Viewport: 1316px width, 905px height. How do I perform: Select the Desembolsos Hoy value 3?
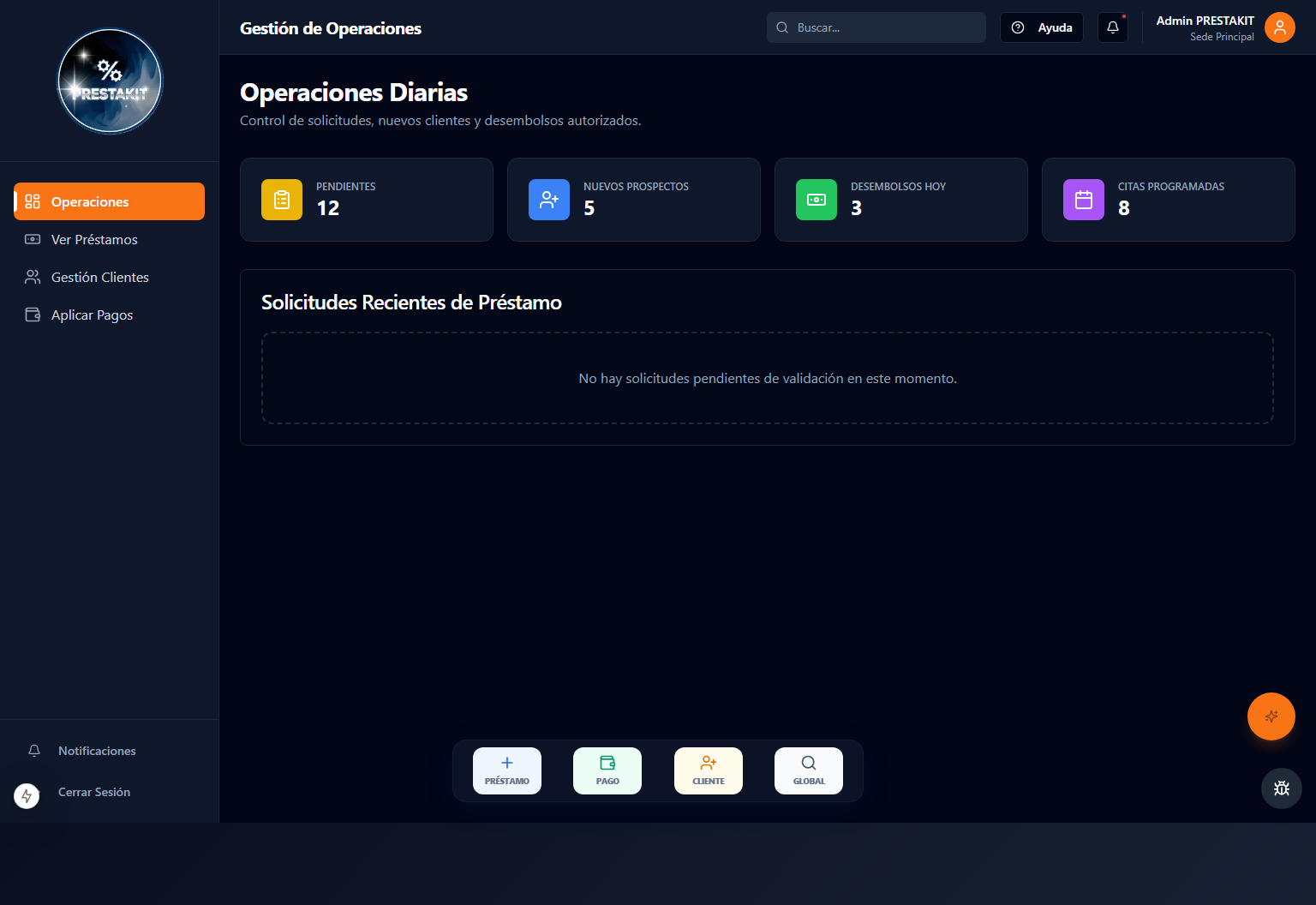pos(857,208)
